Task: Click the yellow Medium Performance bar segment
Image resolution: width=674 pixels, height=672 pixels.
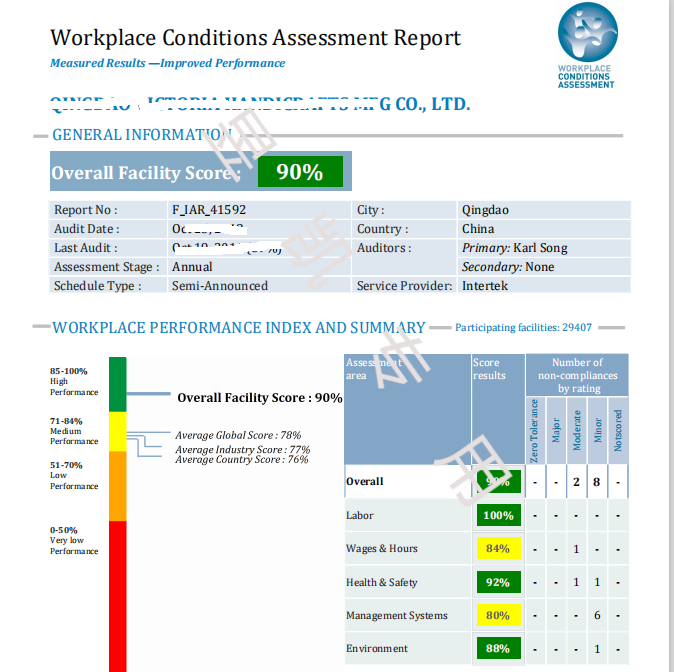Action: (x=117, y=432)
